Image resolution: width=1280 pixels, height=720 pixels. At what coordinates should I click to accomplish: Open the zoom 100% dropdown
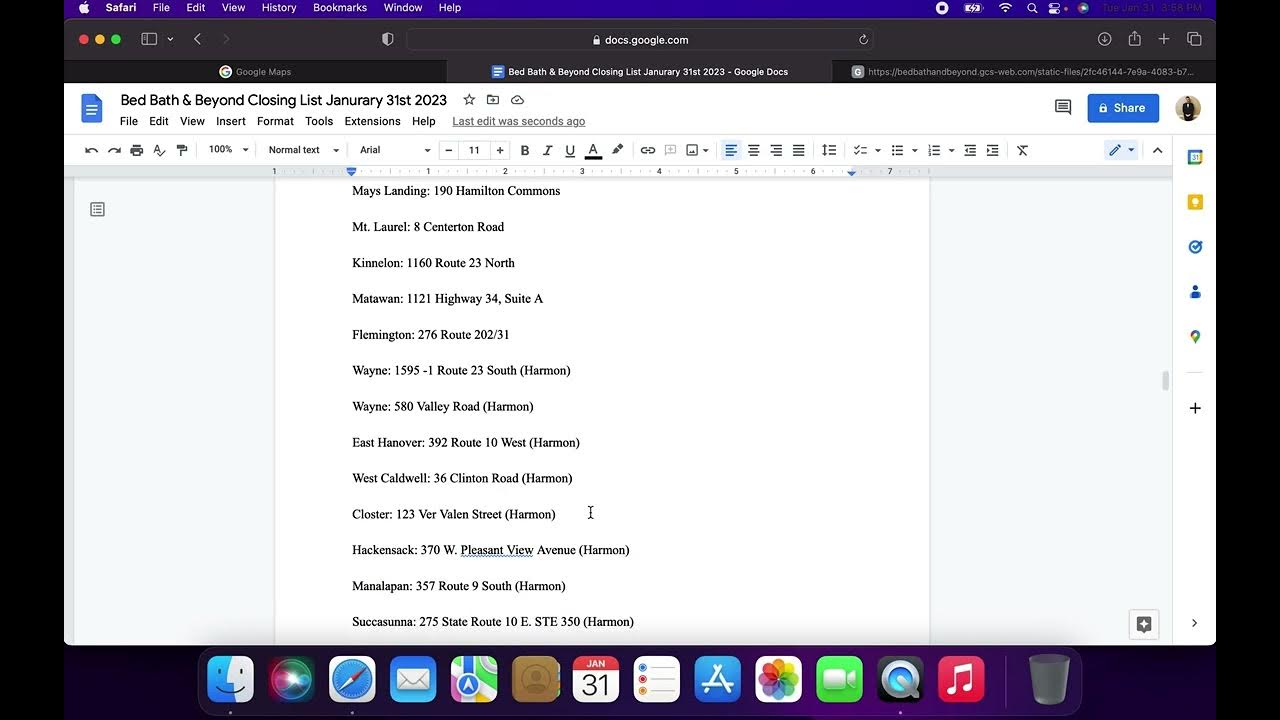228,150
